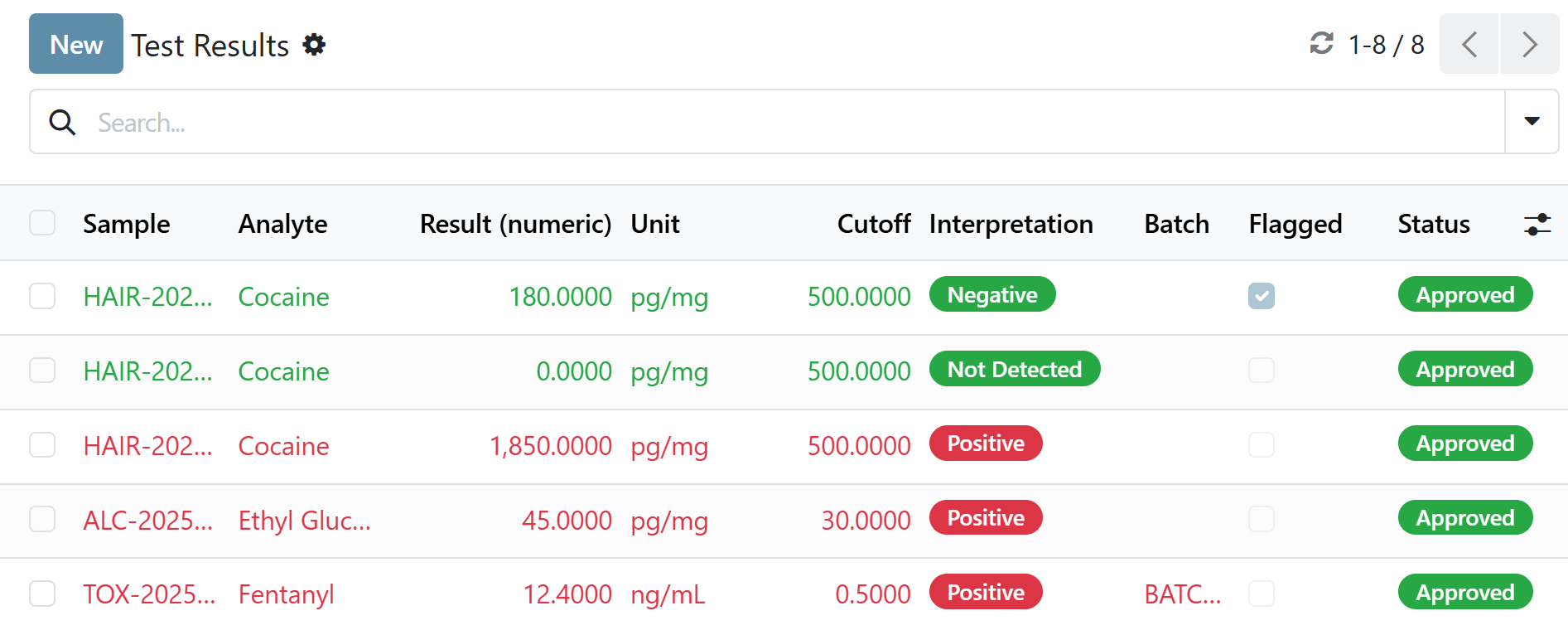Sort by the Sample column header
This screenshot has width=1568, height=630.
click(x=126, y=224)
